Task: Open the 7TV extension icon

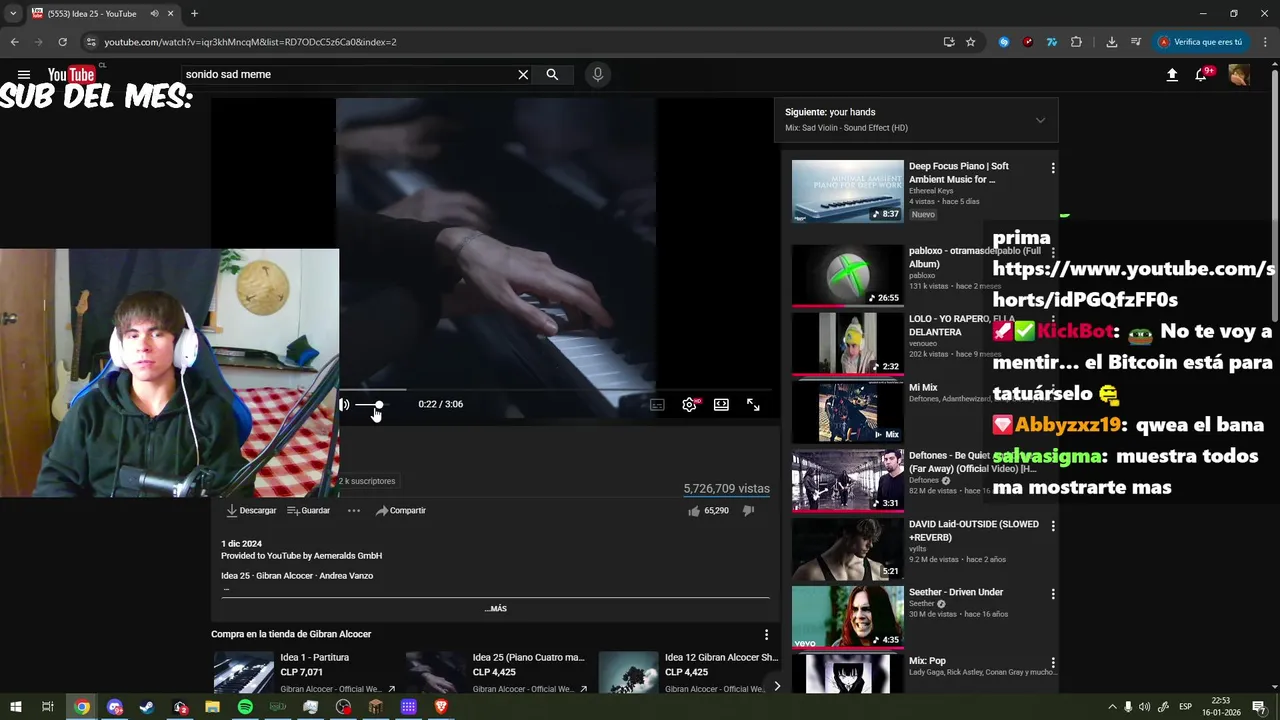Action: 1052,42
